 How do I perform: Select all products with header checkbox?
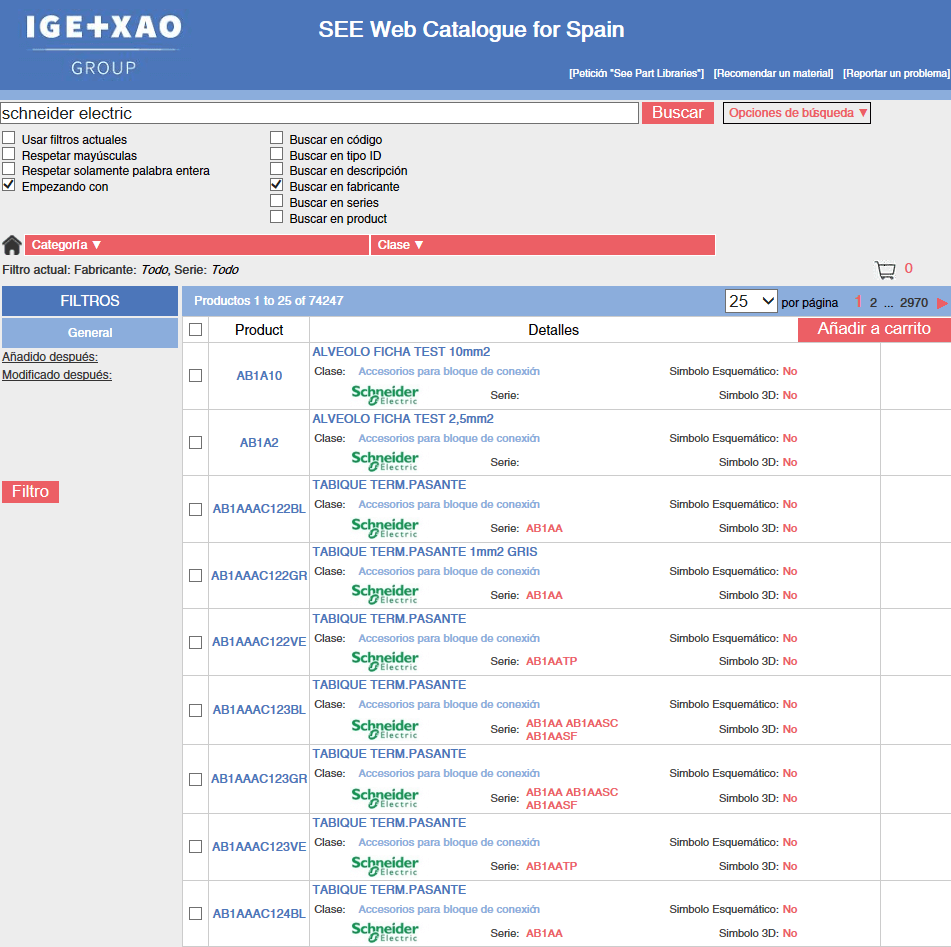pos(195,329)
